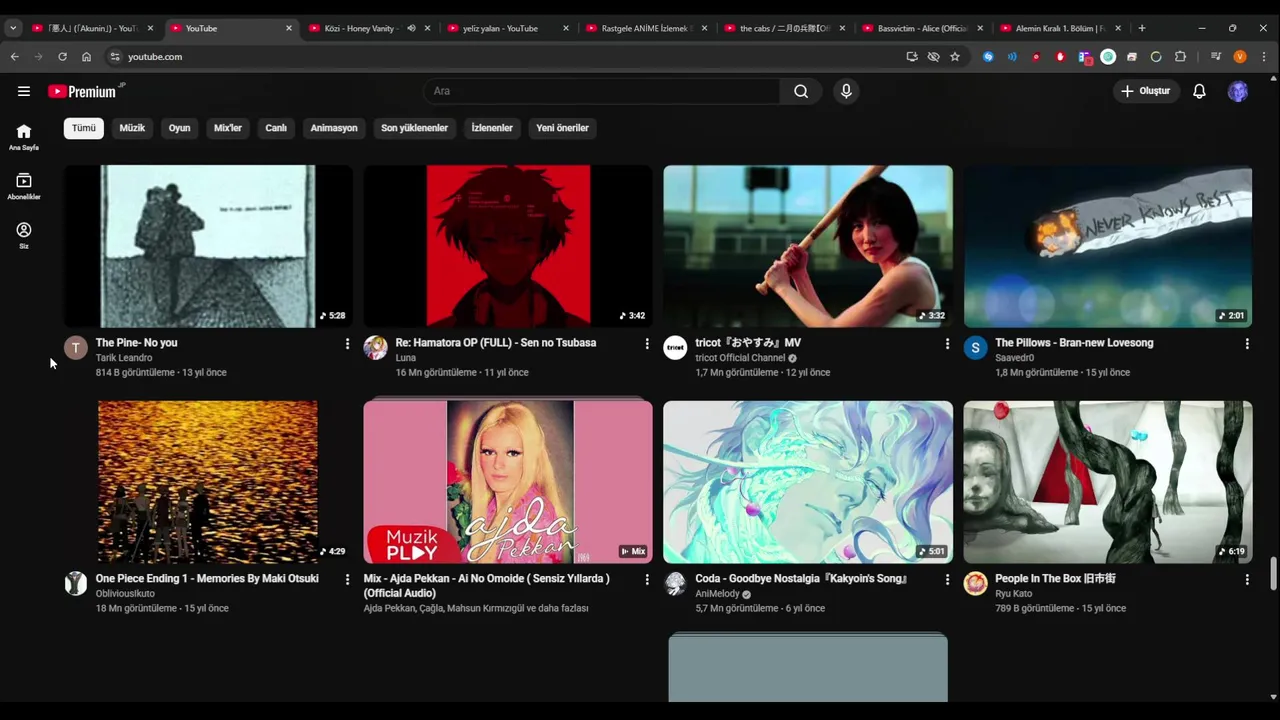
Task: Bookmark this page with the star
Action: pos(955,57)
